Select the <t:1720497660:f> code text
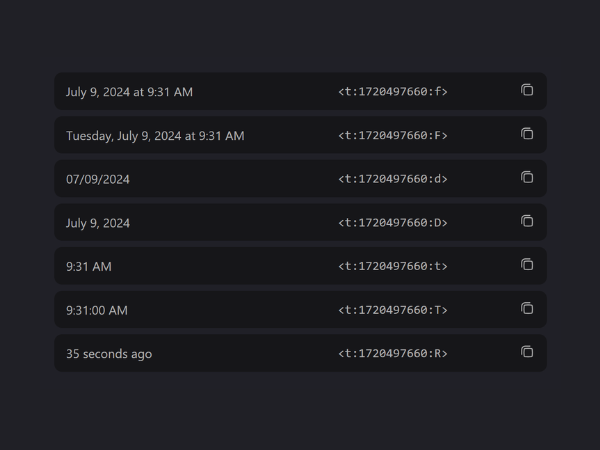This screenshot has width=600, height=450. pyautogui.click(x=393, y=92)
